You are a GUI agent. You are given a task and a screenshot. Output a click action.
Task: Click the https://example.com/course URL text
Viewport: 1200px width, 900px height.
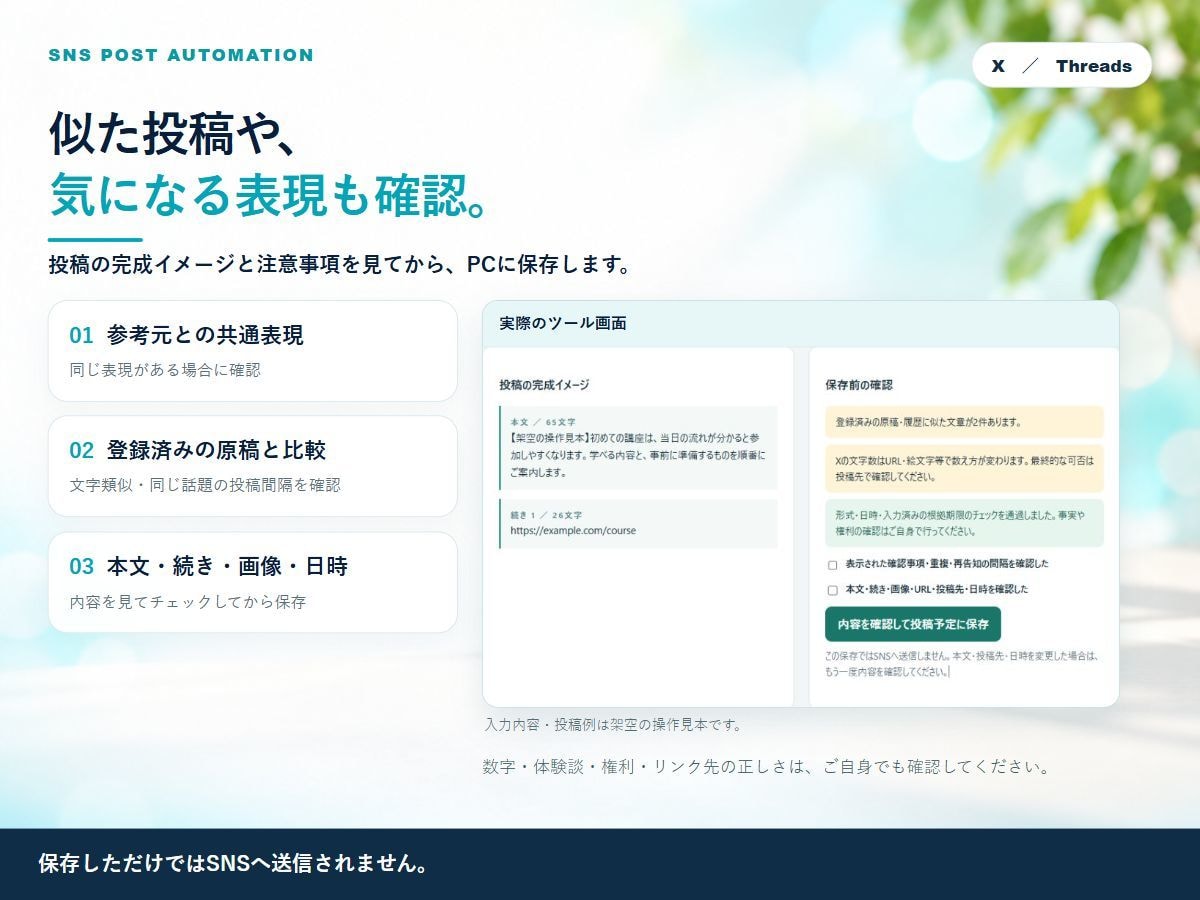click(573, 531)
